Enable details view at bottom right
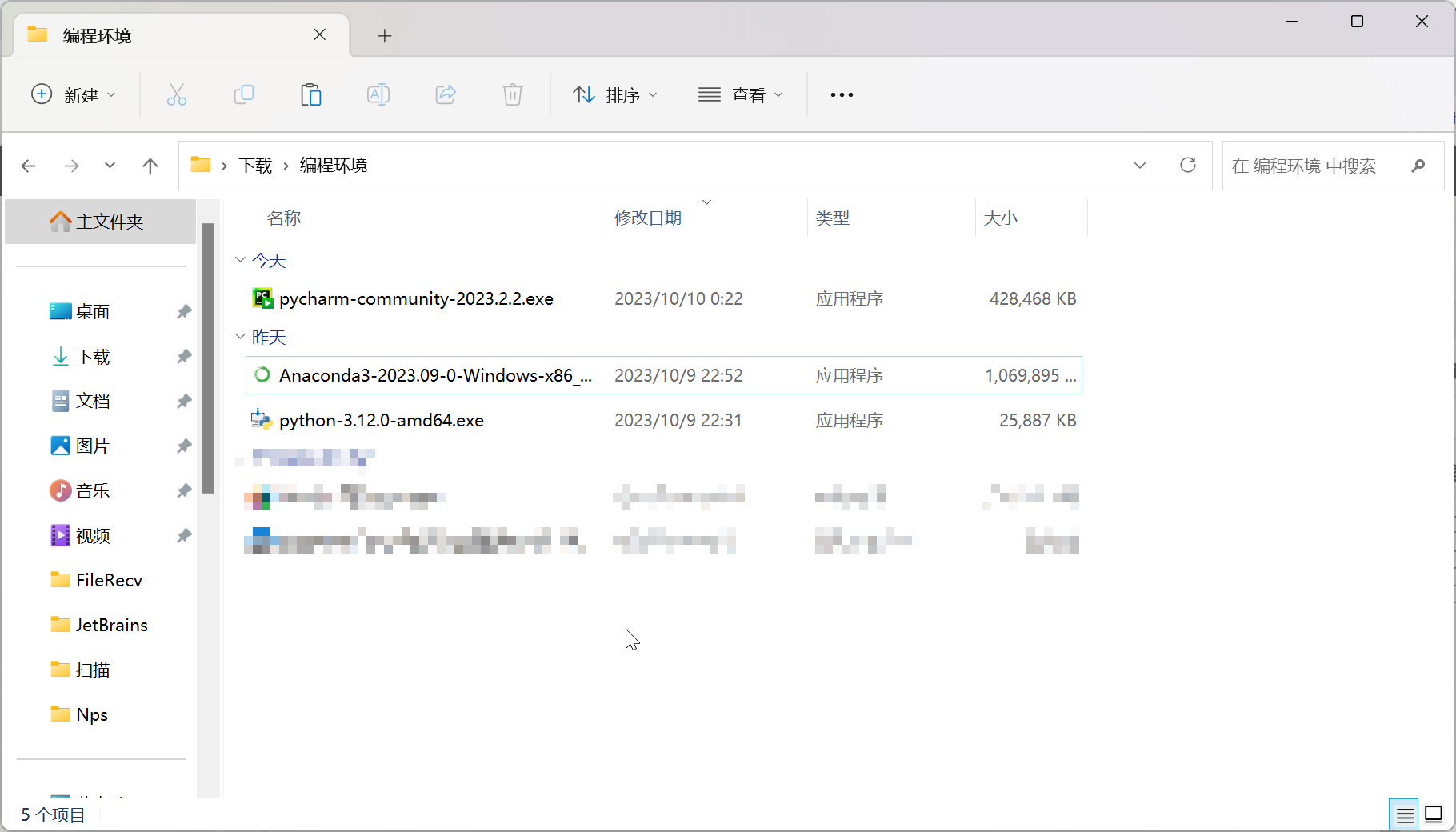This screenshot has width=1456, height=832. pos(1404,814)
